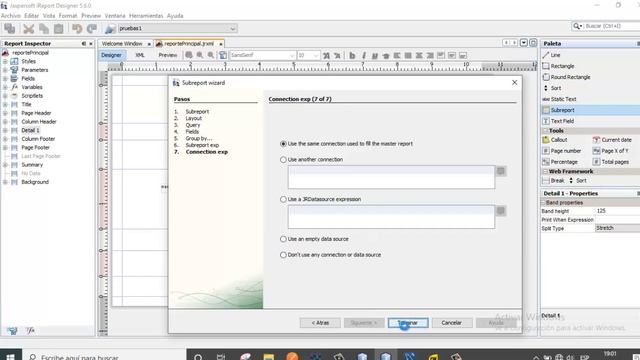640x360 pixels.
Task: Select Line element in Paleta
Action: [x=551, y=55]
